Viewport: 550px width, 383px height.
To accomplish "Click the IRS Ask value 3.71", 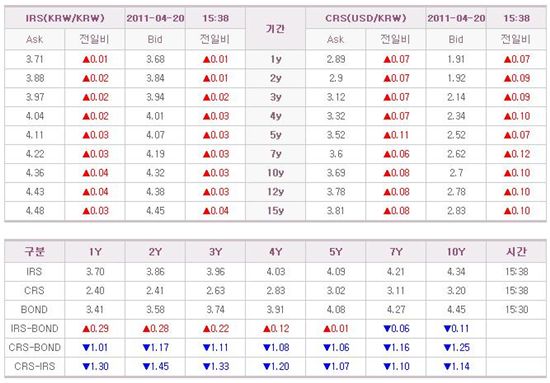I will click(x=34, y=59).
